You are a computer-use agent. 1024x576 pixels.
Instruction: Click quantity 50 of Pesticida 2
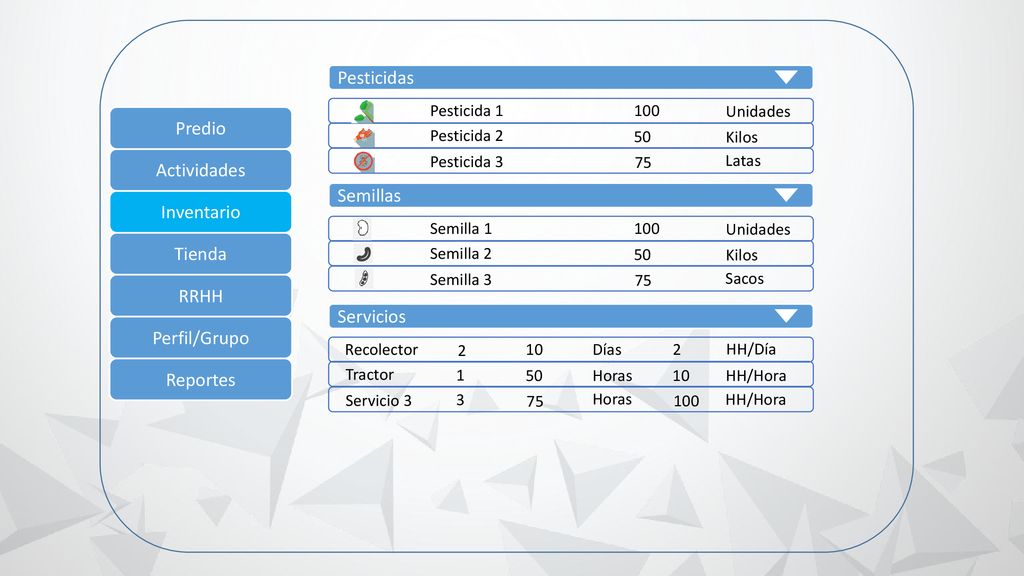(642, 136)
